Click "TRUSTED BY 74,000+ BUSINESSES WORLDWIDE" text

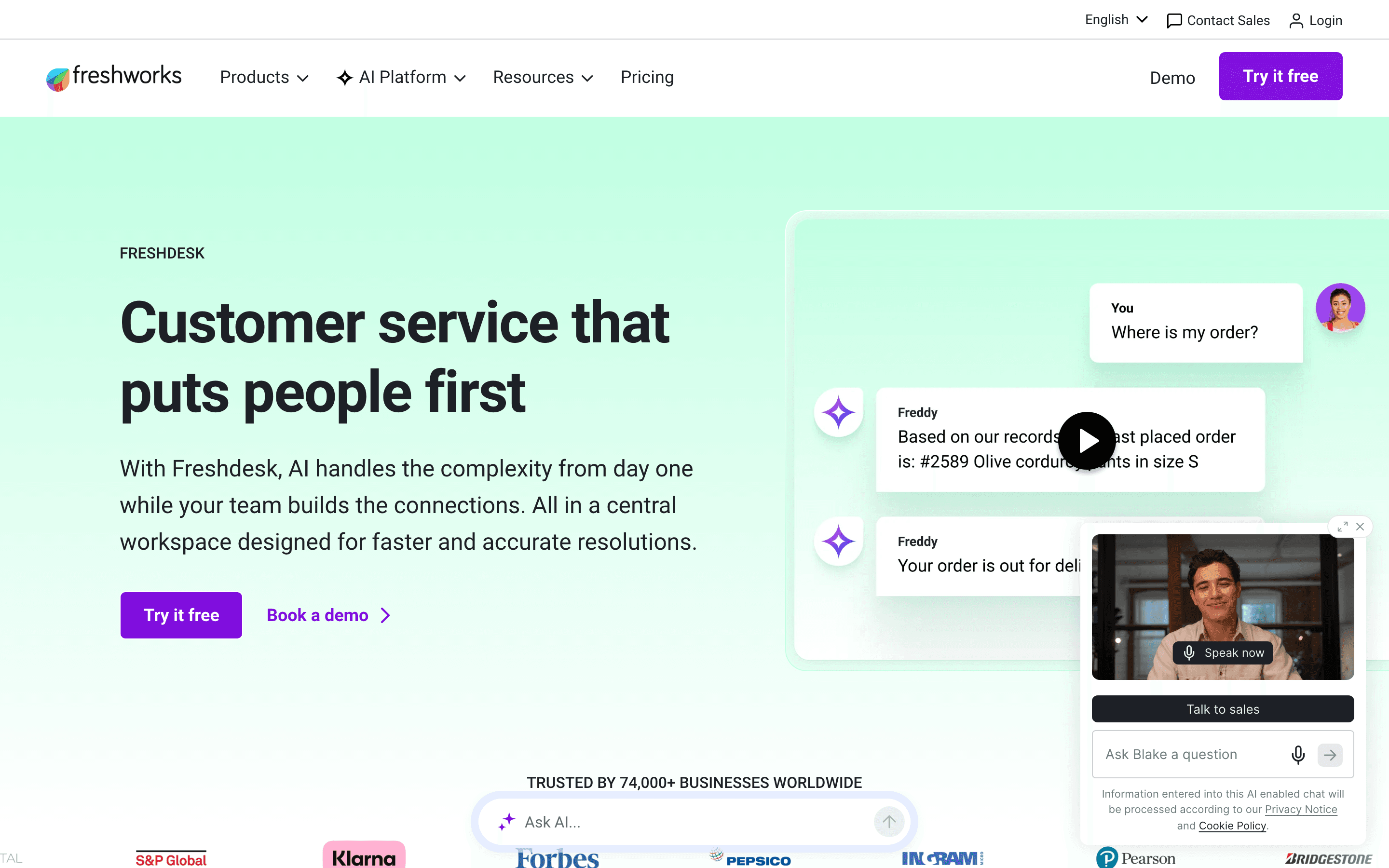tap(694, 783)
